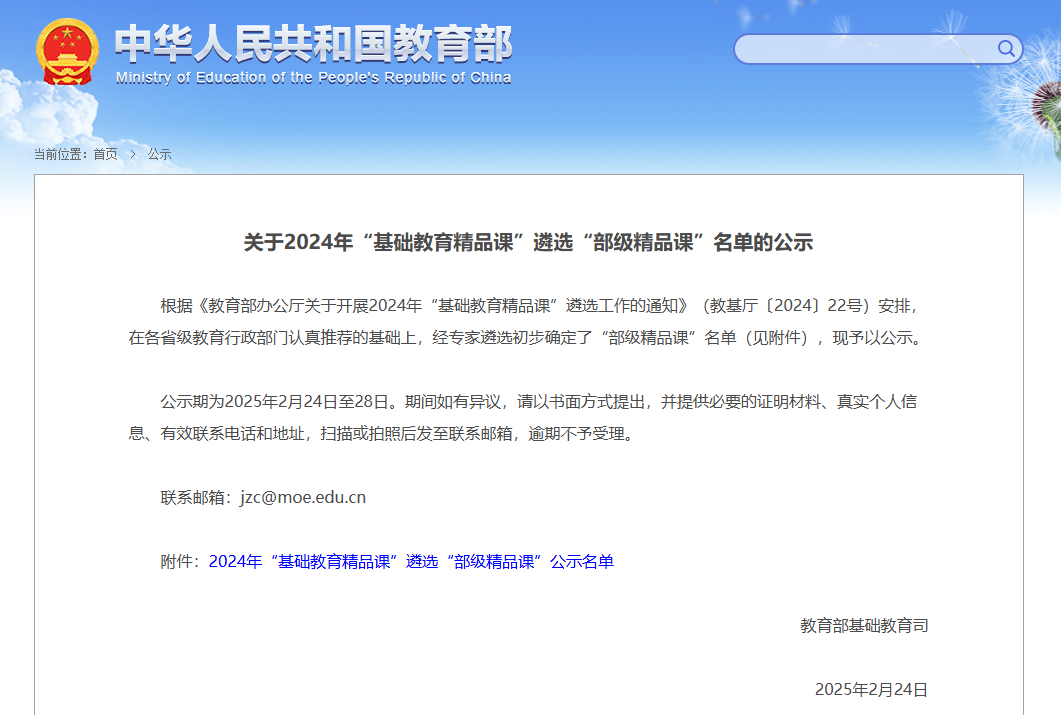Click the English Ministry of Education subtitle

click(313, 78)
